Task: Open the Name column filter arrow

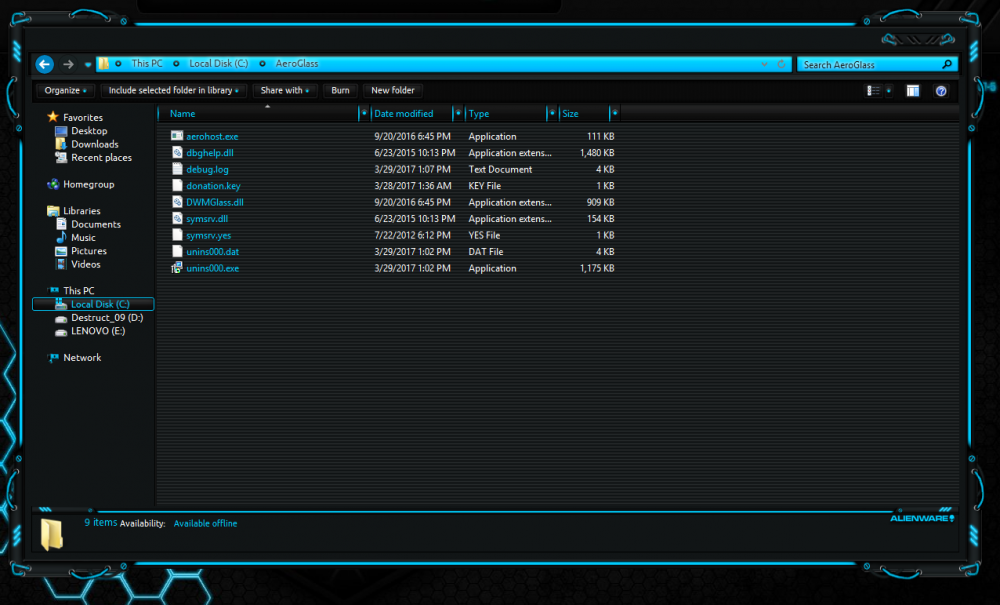Action: point(363,113)
